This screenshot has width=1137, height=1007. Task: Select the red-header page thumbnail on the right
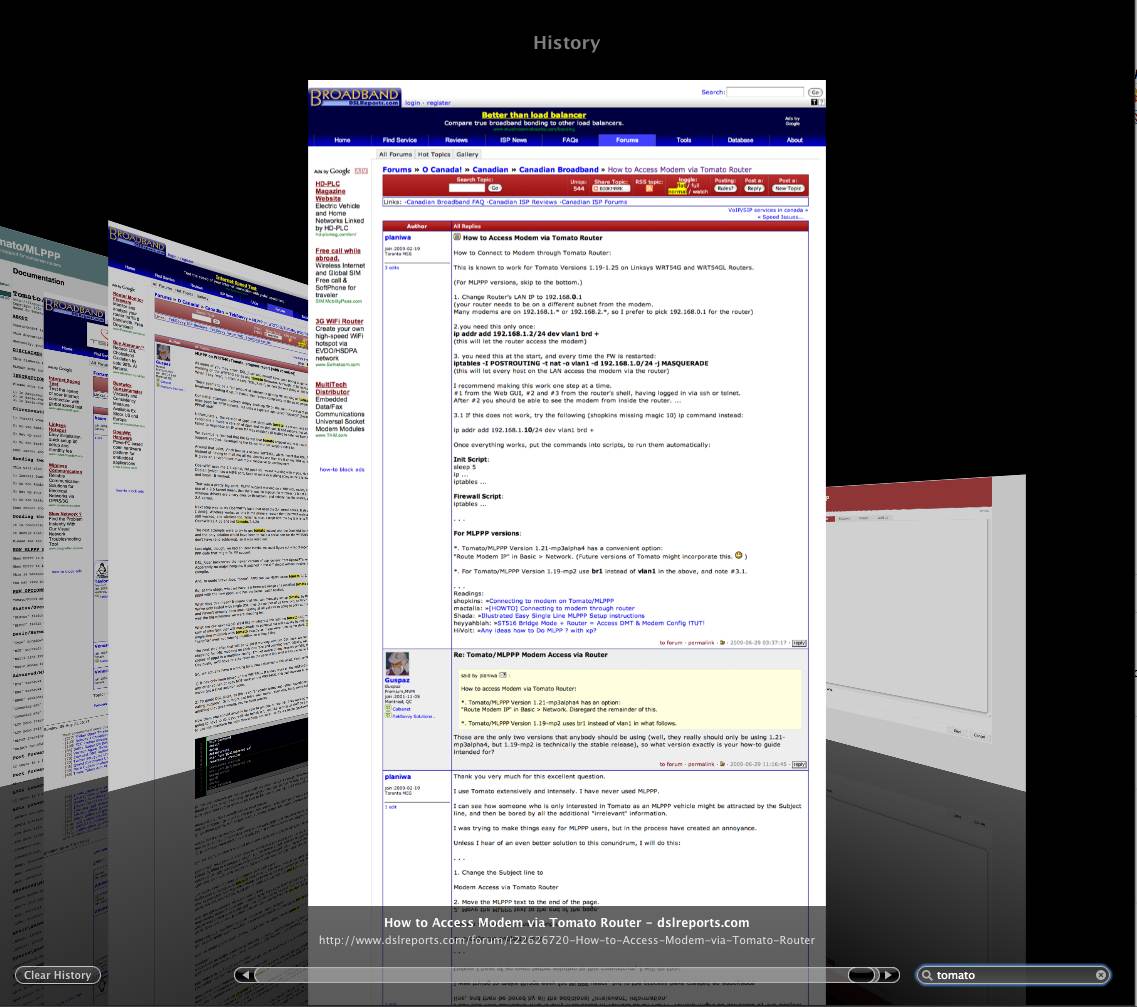click(925, 631)
